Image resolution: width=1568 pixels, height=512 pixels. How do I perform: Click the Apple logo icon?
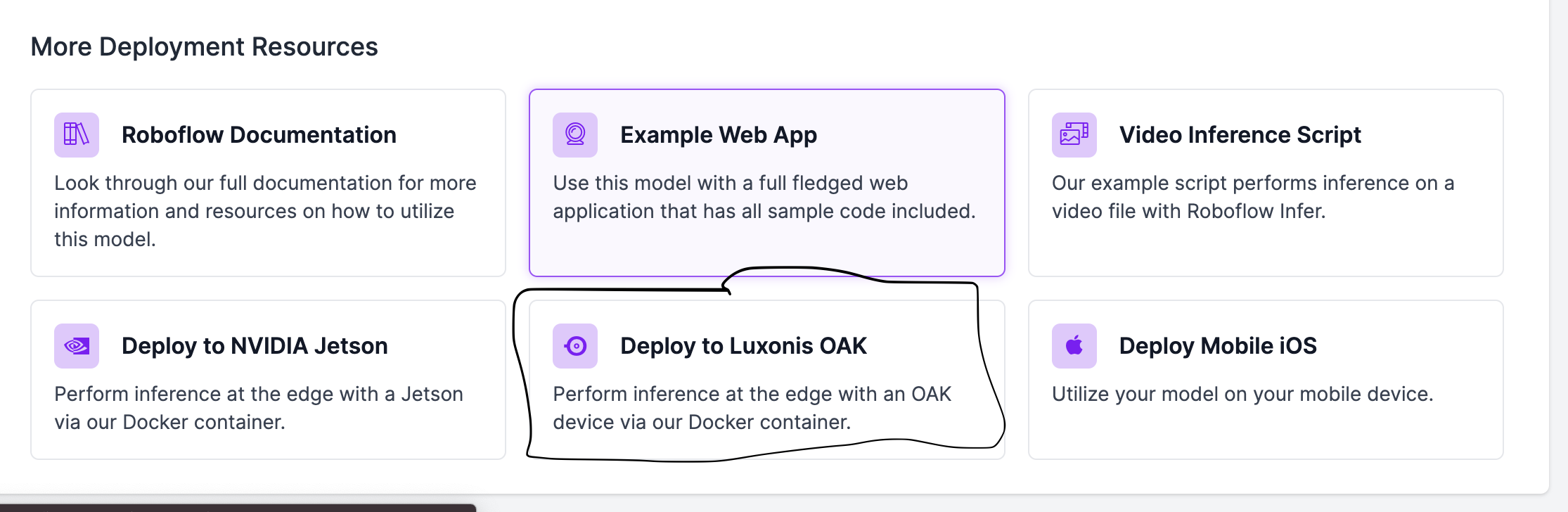1074,345
